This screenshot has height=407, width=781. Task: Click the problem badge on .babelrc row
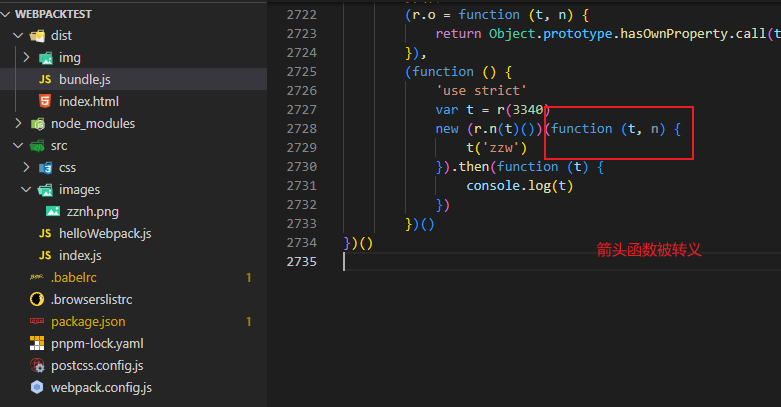pyautogui.click(x=249, y=277)
